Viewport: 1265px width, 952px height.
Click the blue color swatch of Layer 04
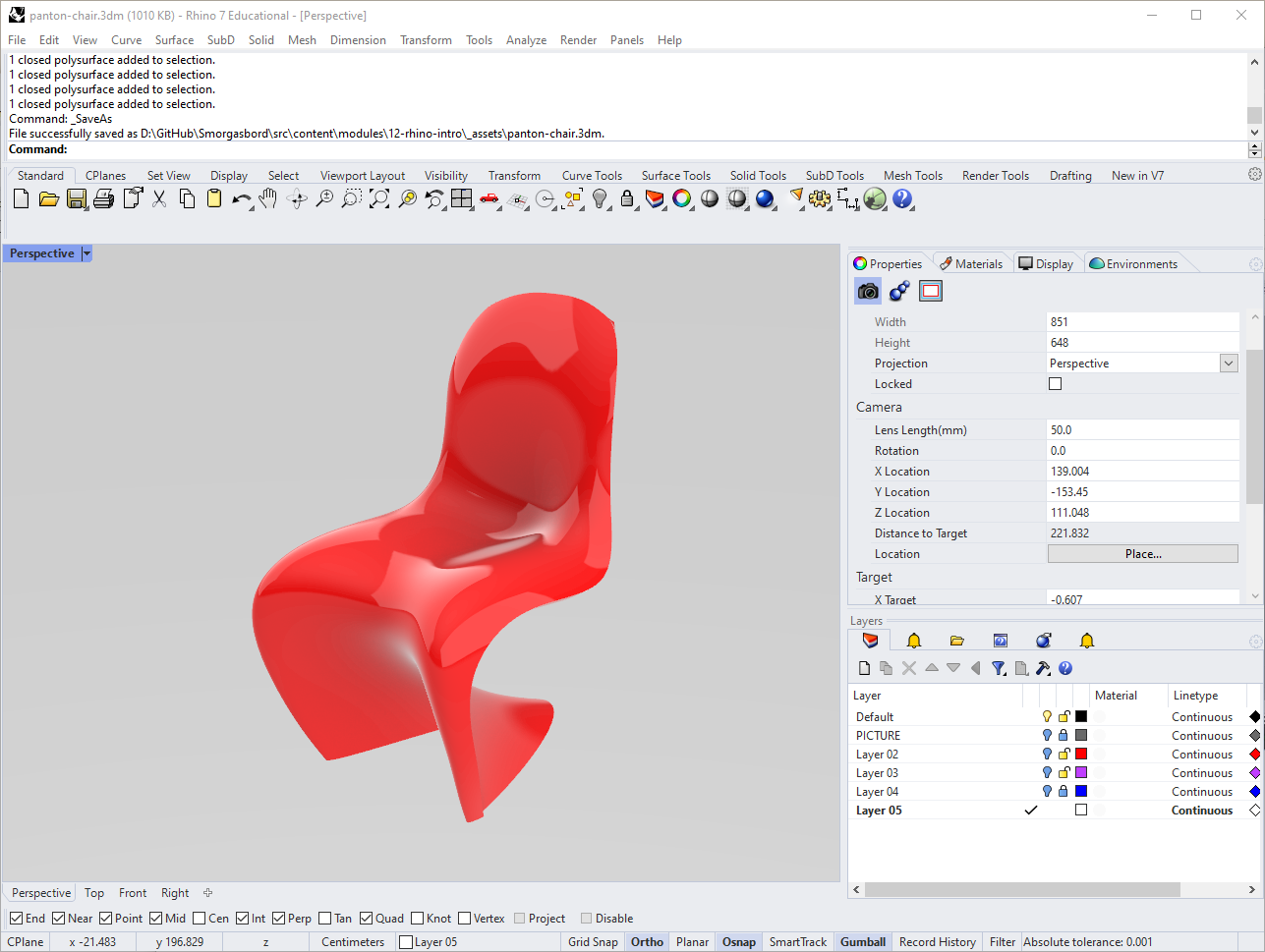tap(1081, 792)
